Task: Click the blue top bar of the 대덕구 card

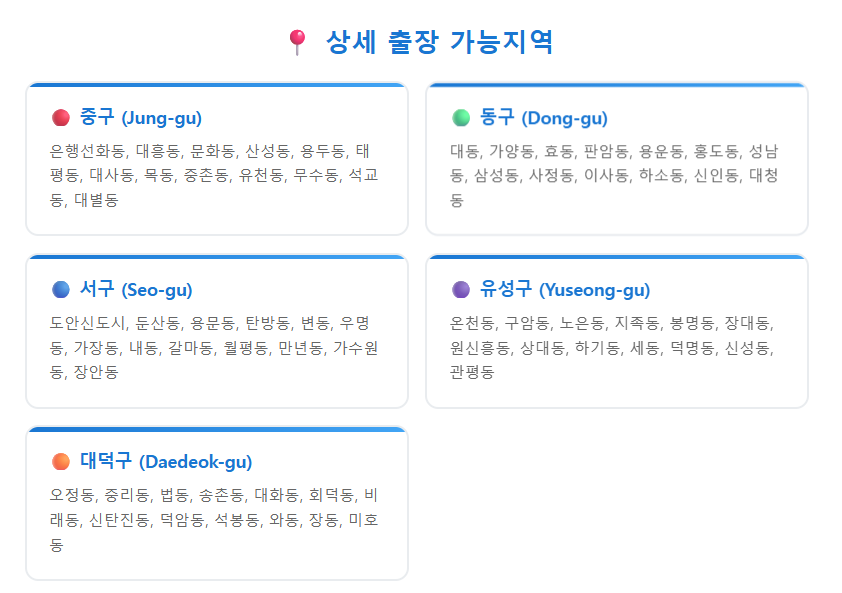Action: tap(217, 429)
